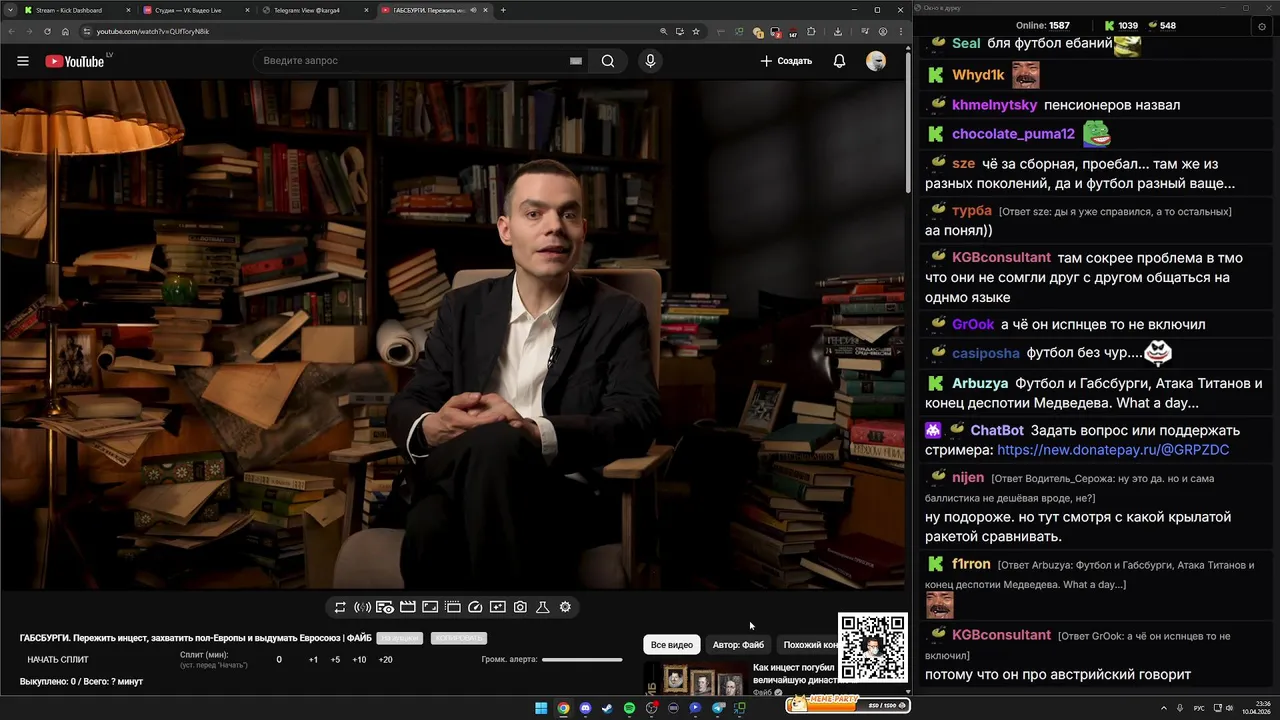Open the tab search dropdown arrow
The width and height of the screenshot is (1280, 720).
click(9, 10)
